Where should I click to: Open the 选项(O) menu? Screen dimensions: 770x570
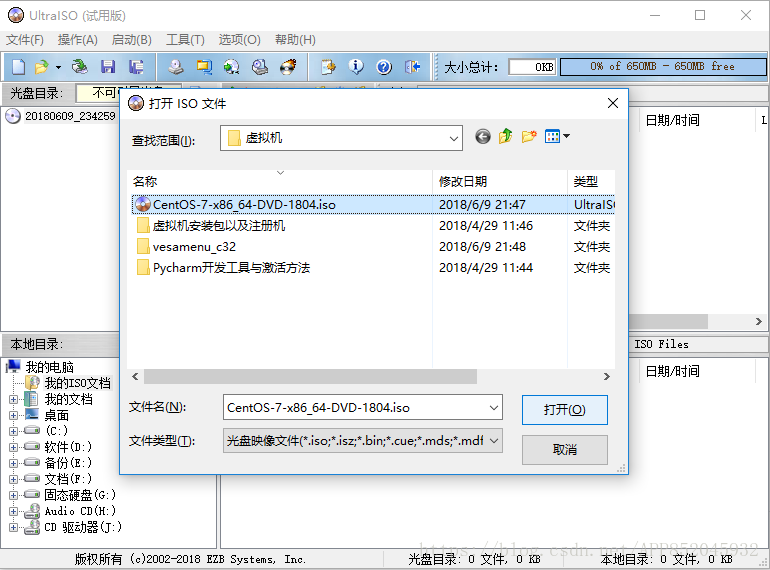(239, 40)
